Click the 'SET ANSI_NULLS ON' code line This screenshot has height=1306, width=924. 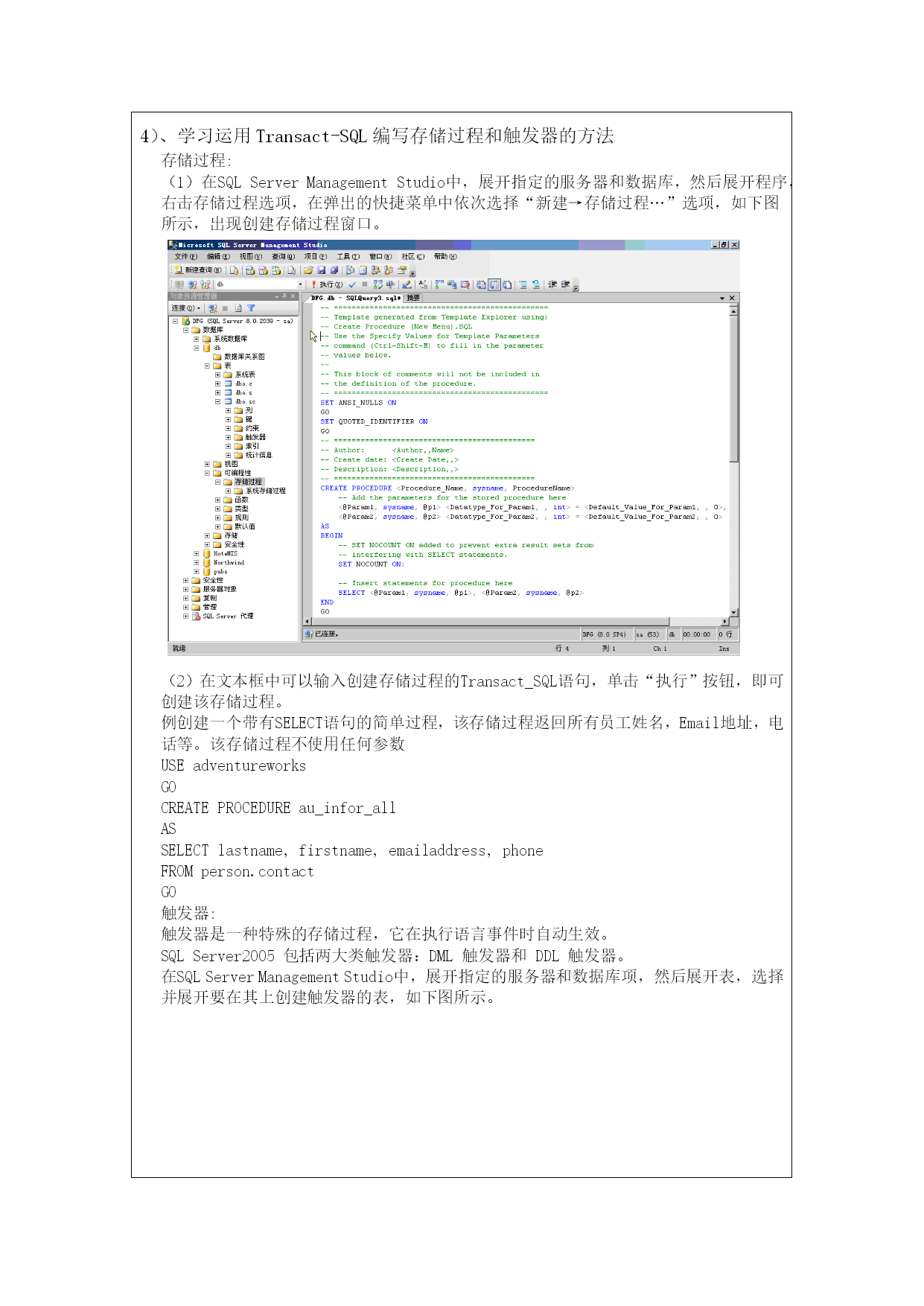point(358,403)
